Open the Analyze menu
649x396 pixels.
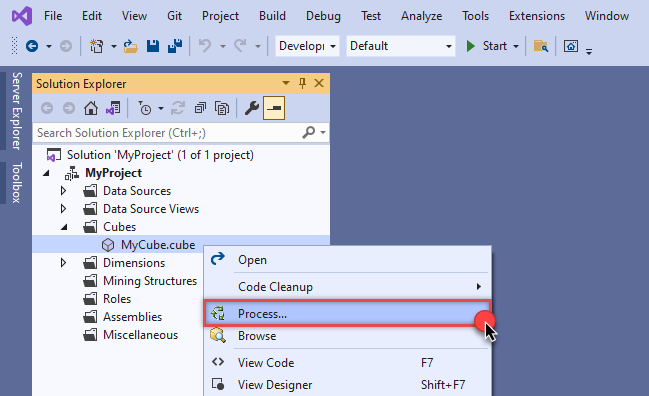point(421,16)
